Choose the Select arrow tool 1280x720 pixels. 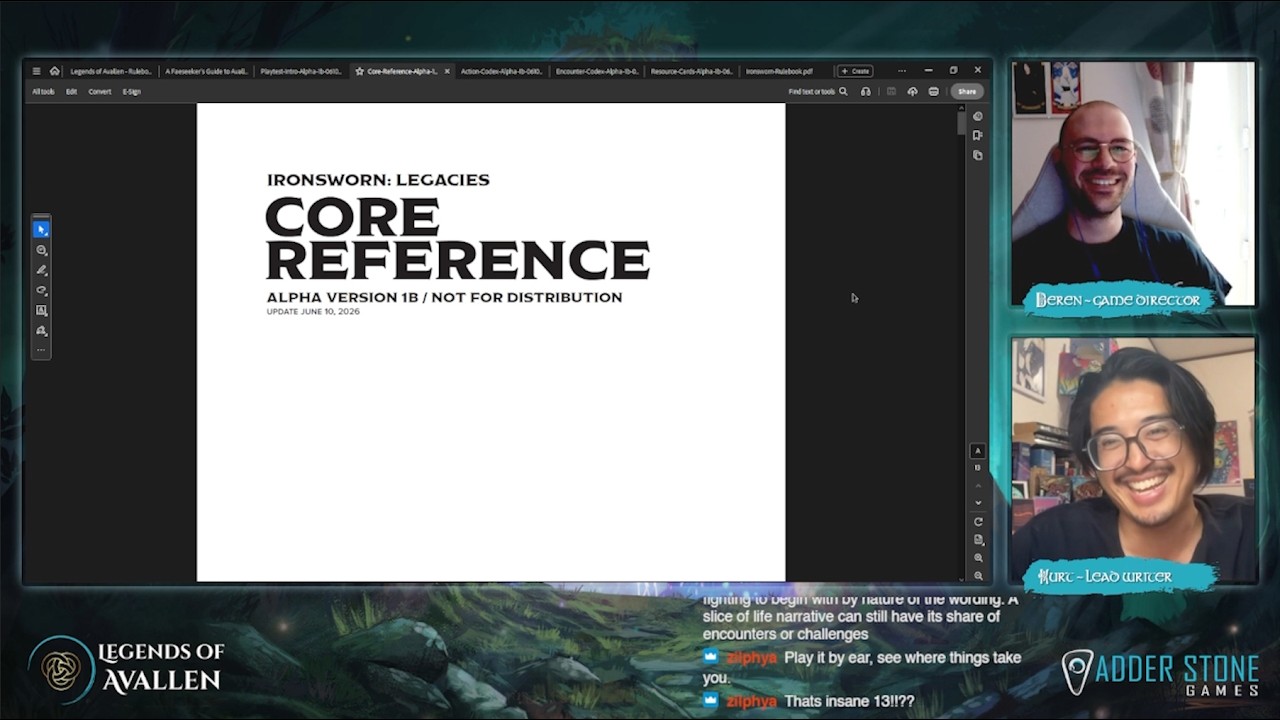pyautogui.click(x=41, y=230)
